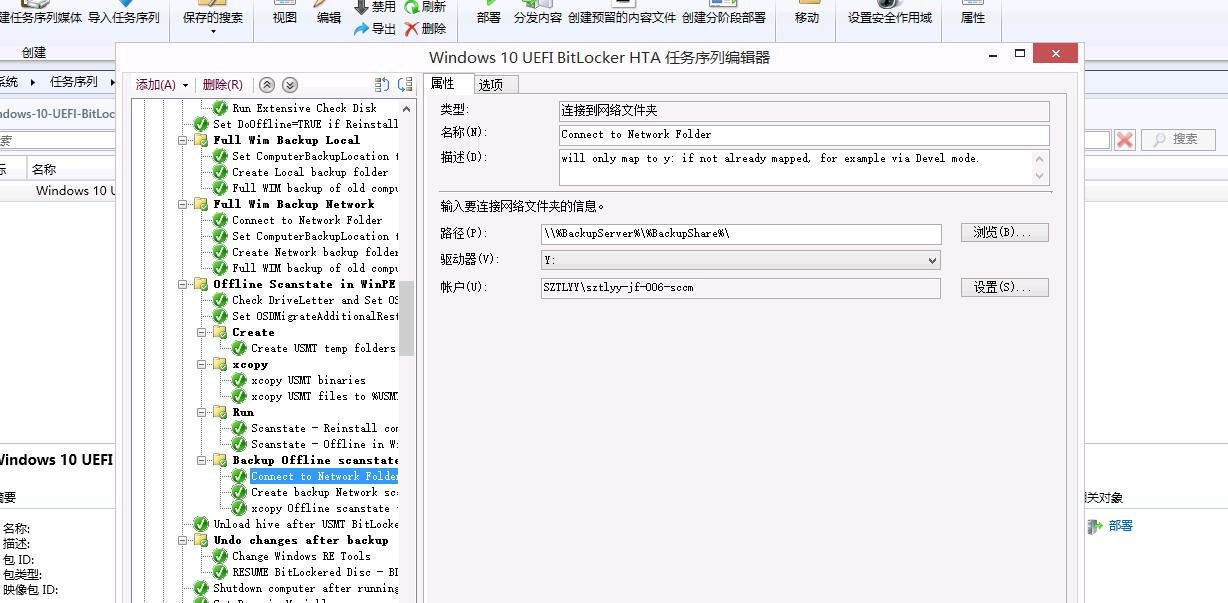Open the 保存的搜索 saved searches dropdown
This screenshot has width=1228, height=603.
pos(213,20)
